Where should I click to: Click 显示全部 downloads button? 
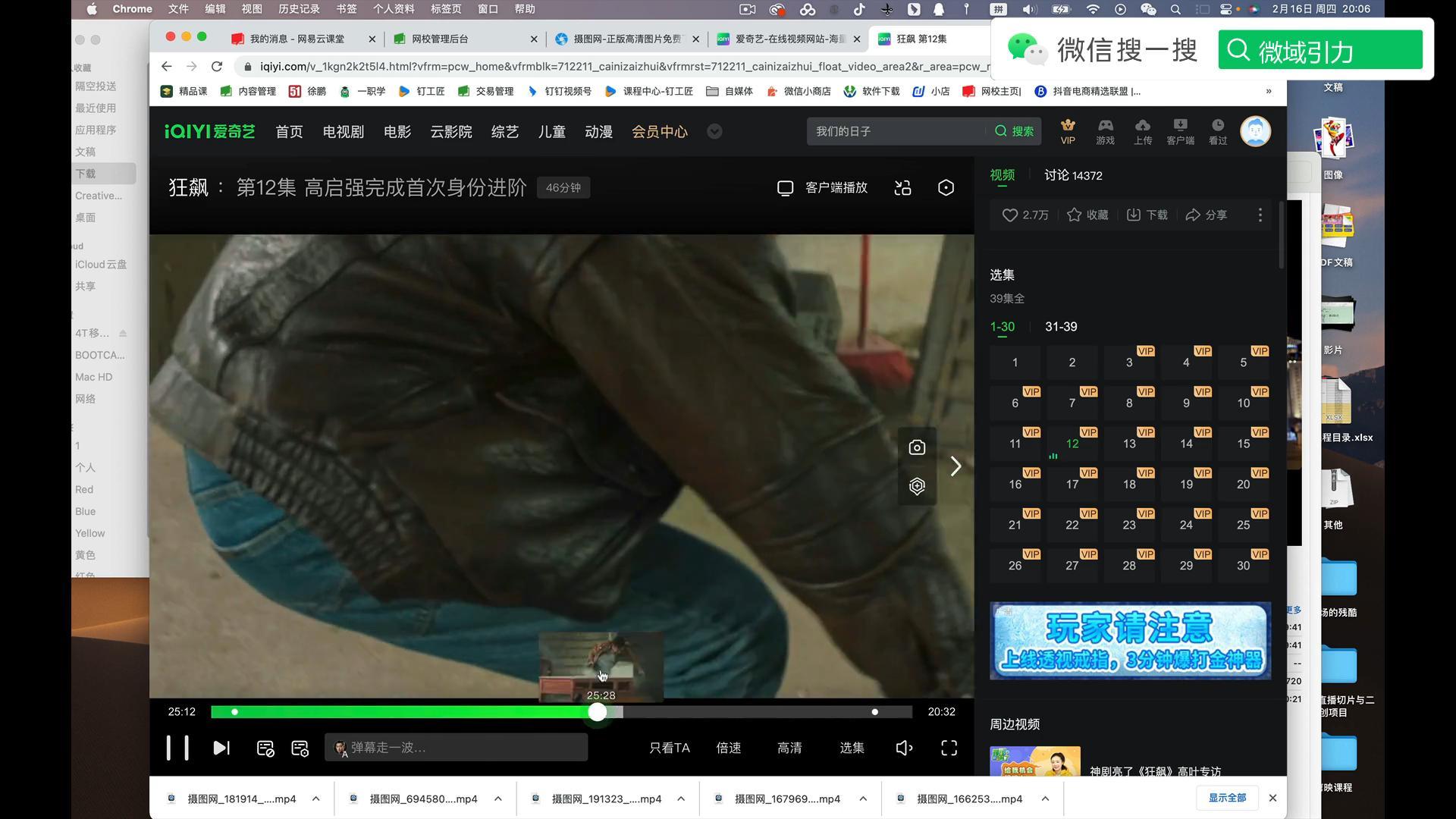point(1227,798)
